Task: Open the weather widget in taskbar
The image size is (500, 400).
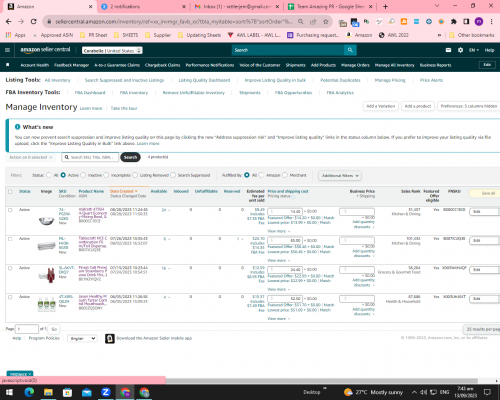Action: (373, 392)
